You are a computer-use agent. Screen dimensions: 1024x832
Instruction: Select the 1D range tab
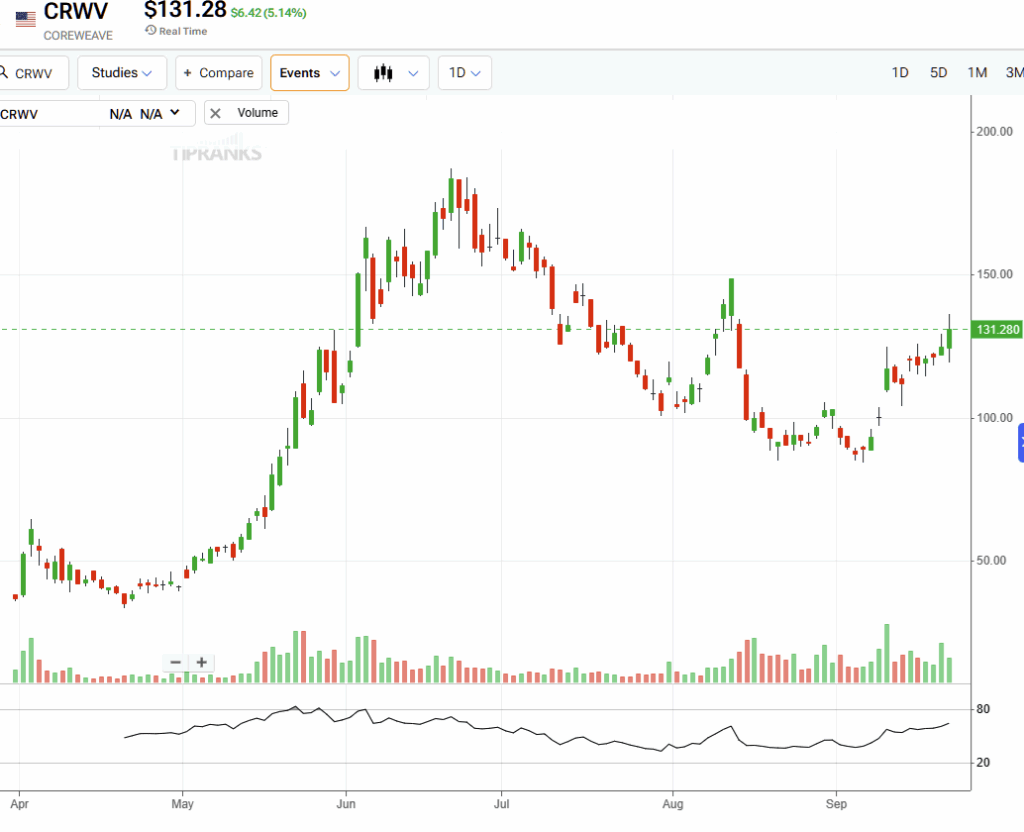coord(900,72)
